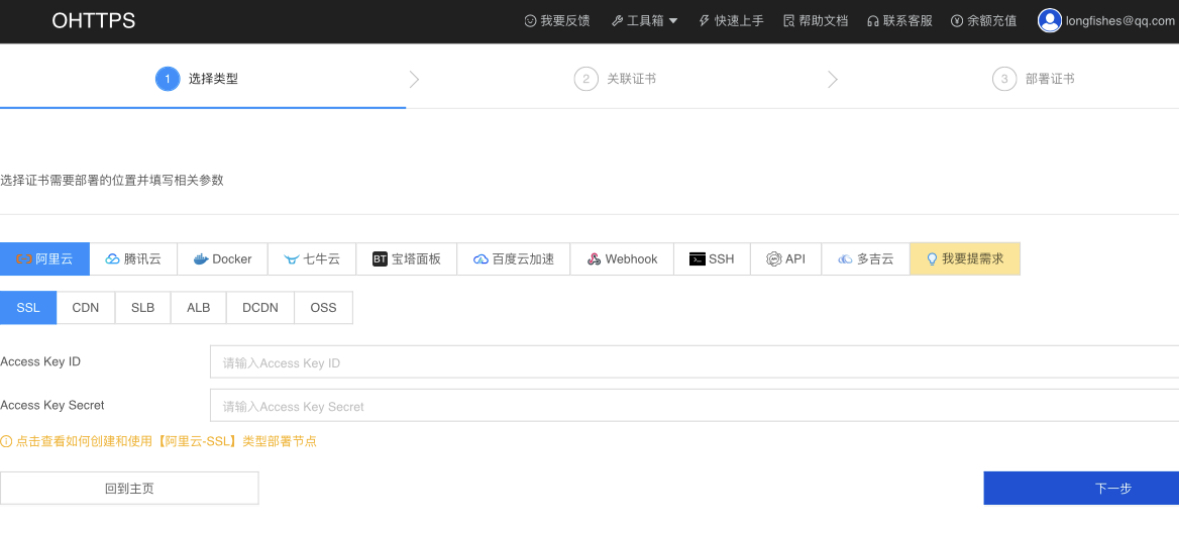The width and height of the screenshot is (1179, 537).
Task: Select the 腾讯云 provider tab
Action: tap(134, 259)
